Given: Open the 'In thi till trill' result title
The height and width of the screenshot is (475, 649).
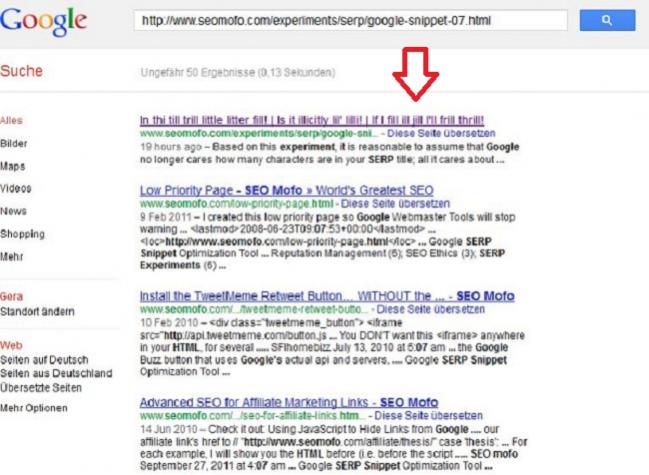Looking at the screenshot, I should click(312, 120).
